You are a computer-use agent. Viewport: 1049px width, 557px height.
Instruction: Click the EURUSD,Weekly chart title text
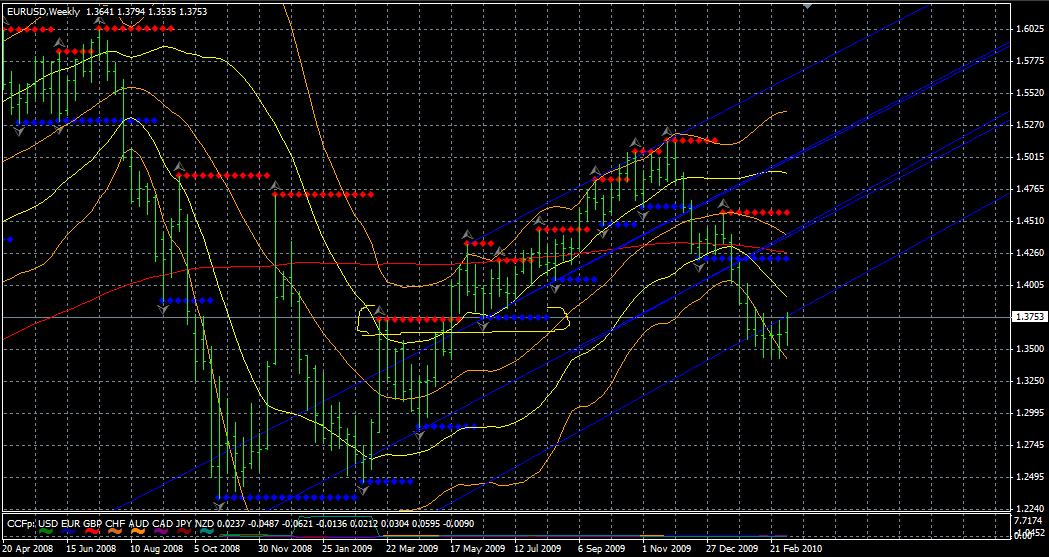pyautogui.click(x=43, y=11)
